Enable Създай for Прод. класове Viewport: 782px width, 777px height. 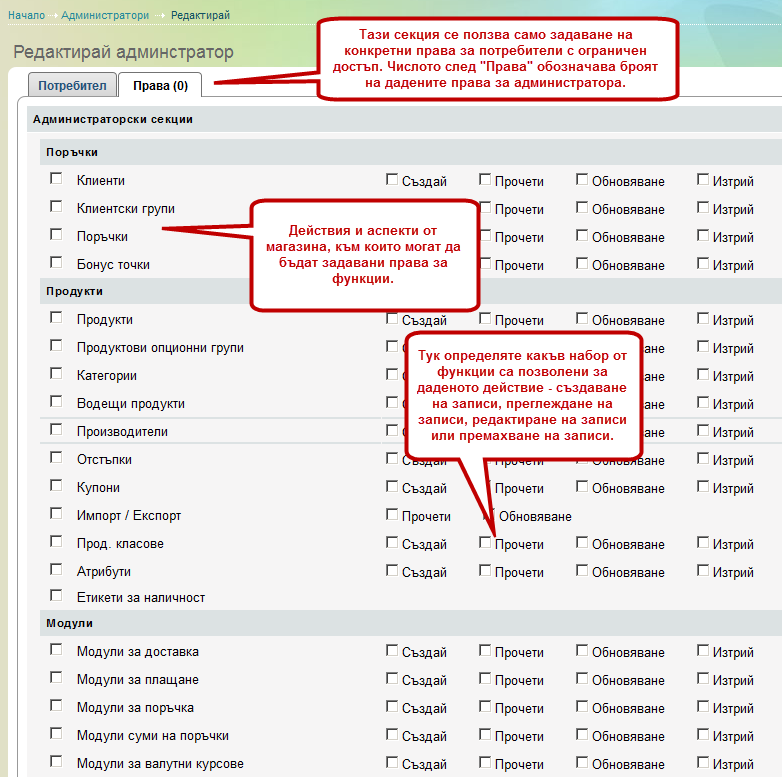click(393, 543)
